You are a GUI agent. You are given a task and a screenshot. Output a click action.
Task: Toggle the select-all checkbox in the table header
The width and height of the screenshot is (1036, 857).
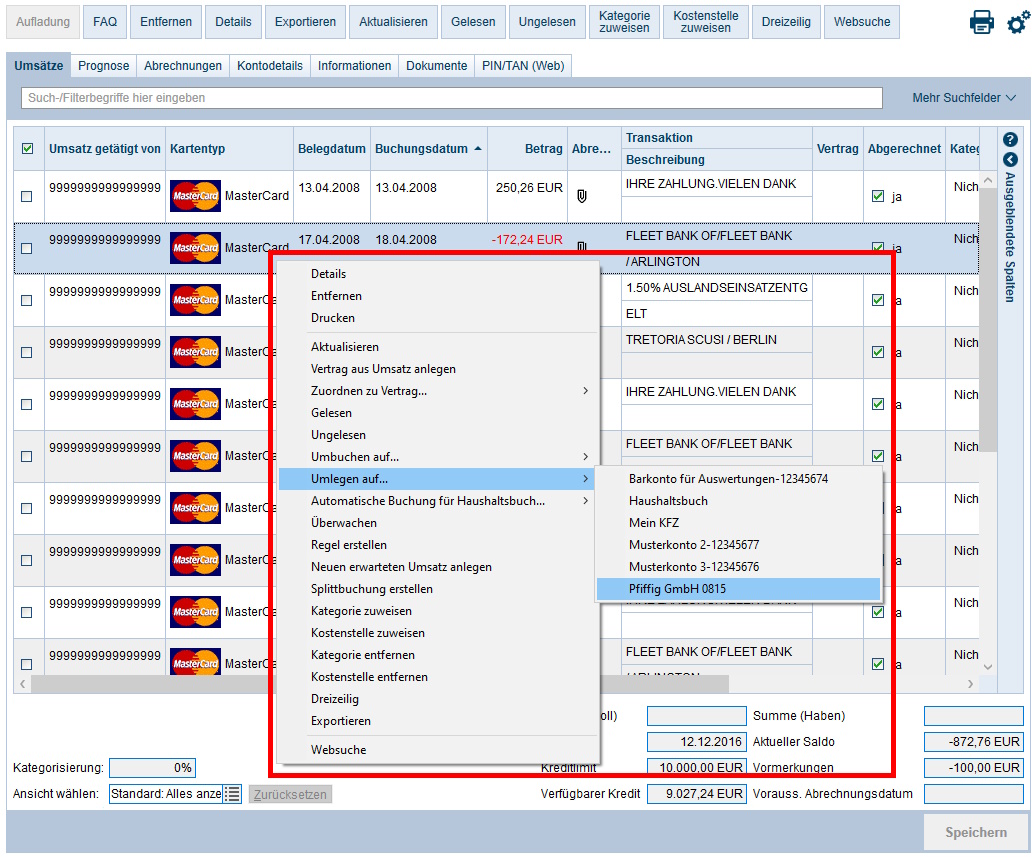[x=28, y=148]
